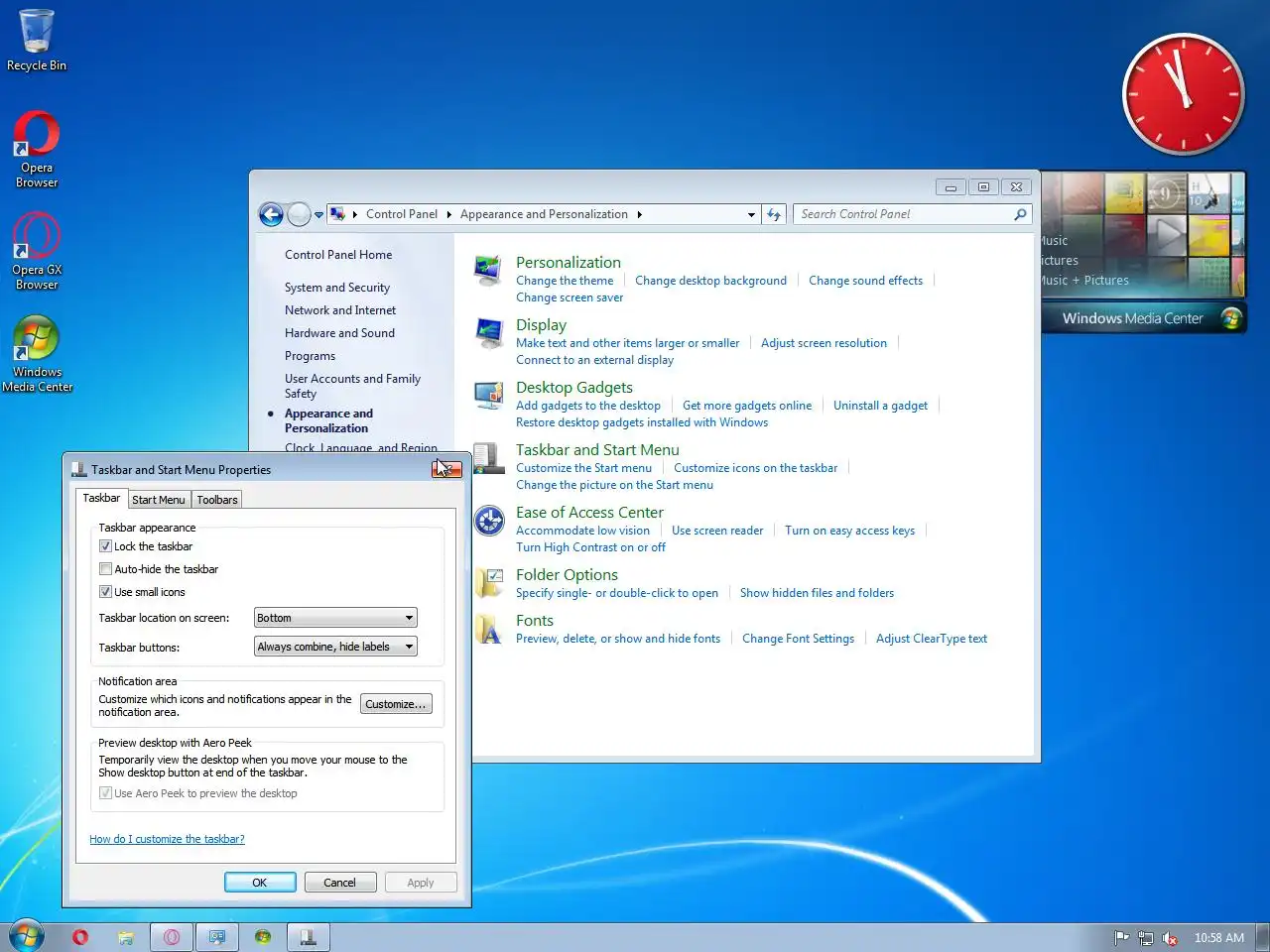Open the Windows Media Center desktop shortcut

(37, 354)
